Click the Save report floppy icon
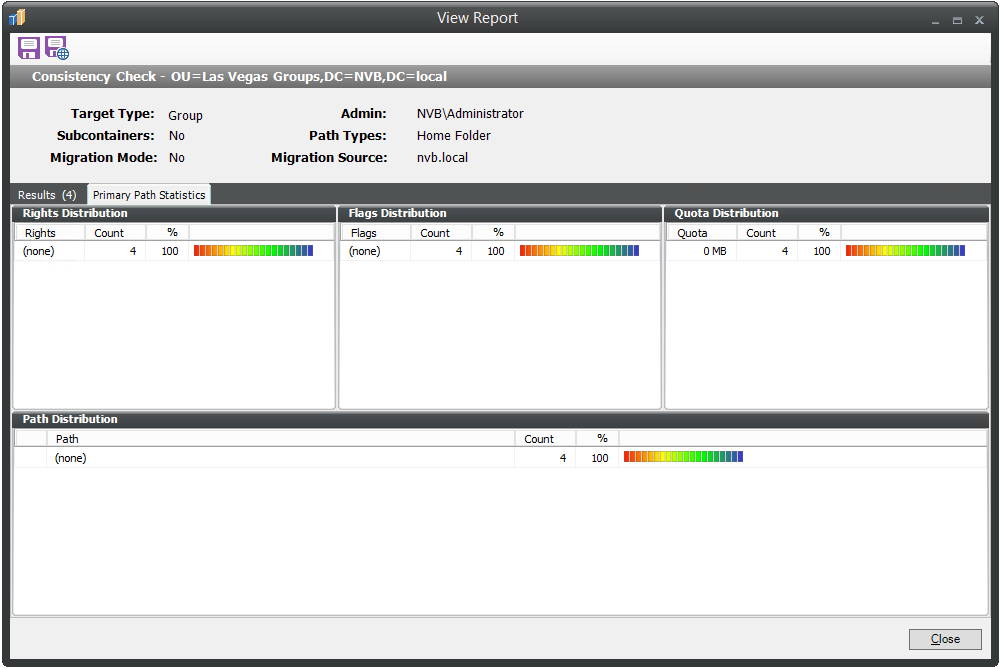The height and width of the screenshot is (669, 1002). pos(29,48)
